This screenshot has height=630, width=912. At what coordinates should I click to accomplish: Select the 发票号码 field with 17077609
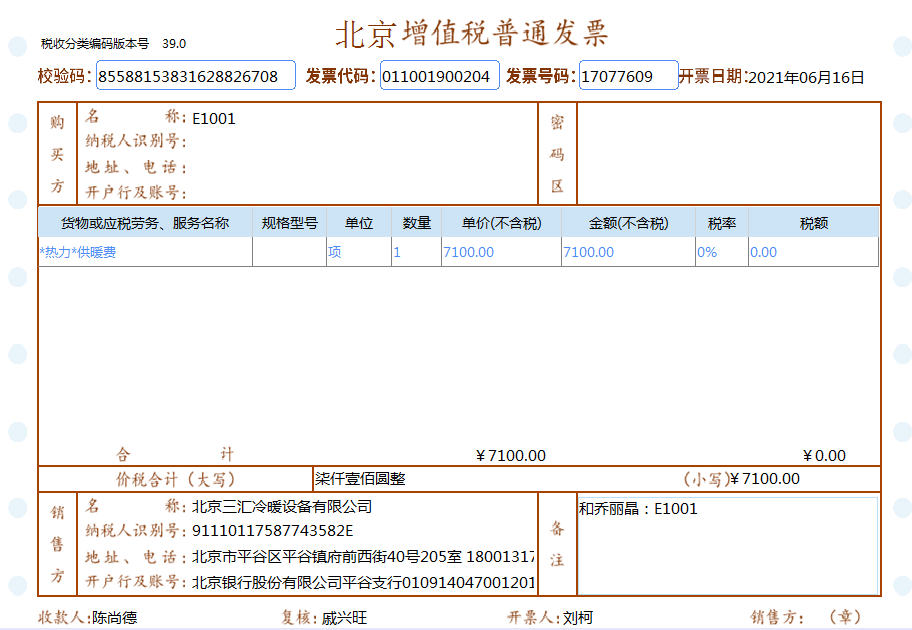pos(629,76)
